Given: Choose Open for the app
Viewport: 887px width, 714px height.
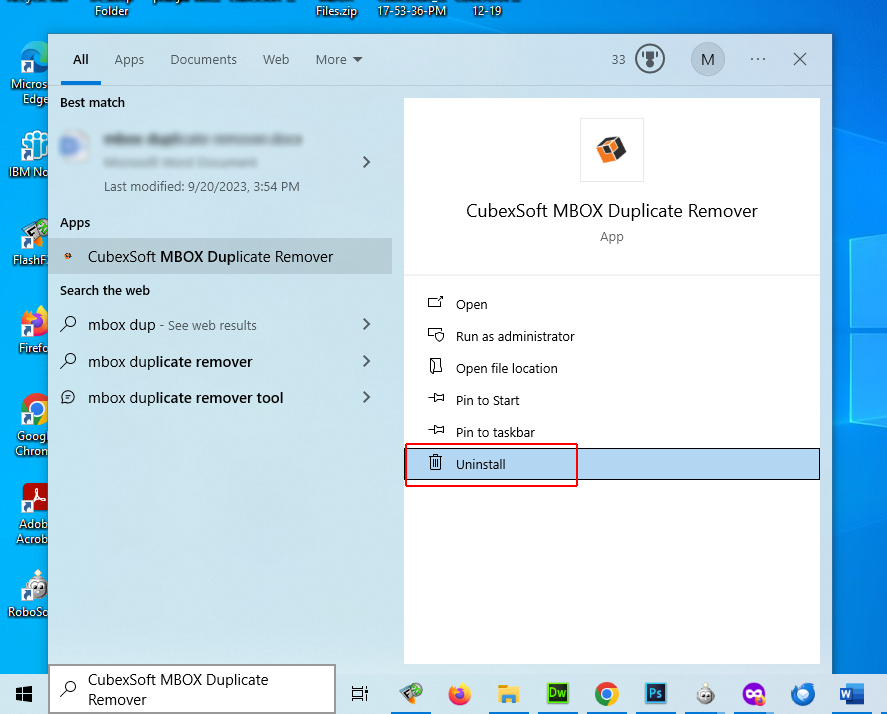Looking at the screenshot, I should (x=612, y=304).
